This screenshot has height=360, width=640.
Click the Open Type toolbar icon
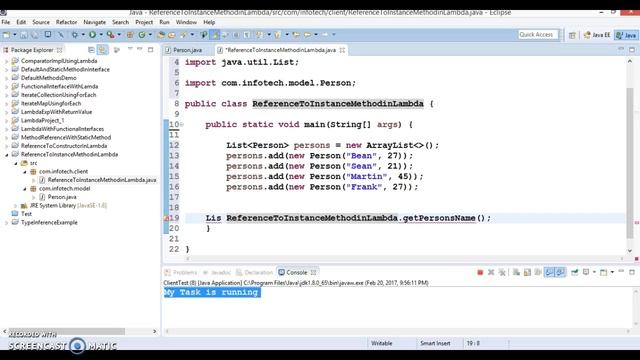(161, 35)
